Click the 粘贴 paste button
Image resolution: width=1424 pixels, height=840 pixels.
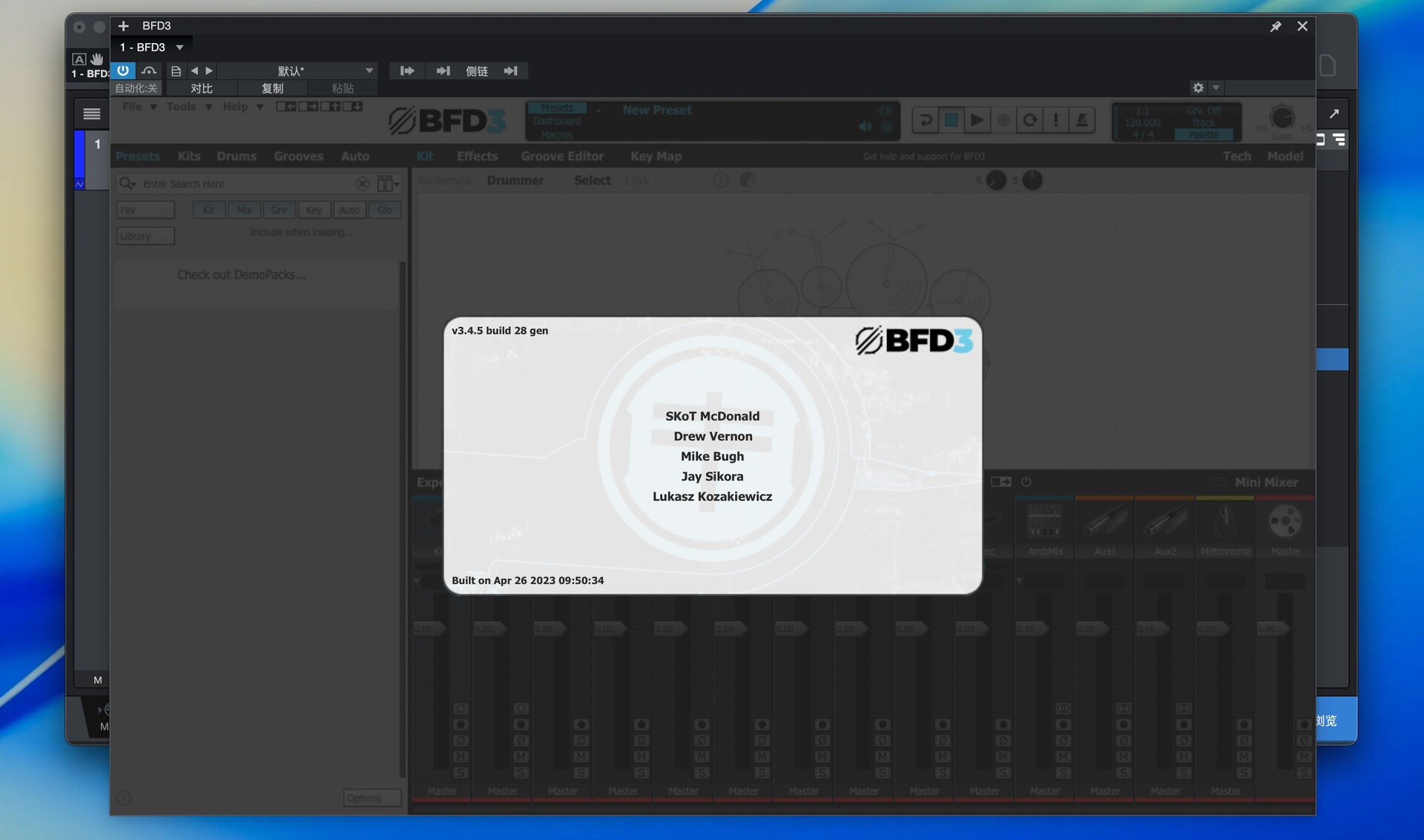[343, 88]
